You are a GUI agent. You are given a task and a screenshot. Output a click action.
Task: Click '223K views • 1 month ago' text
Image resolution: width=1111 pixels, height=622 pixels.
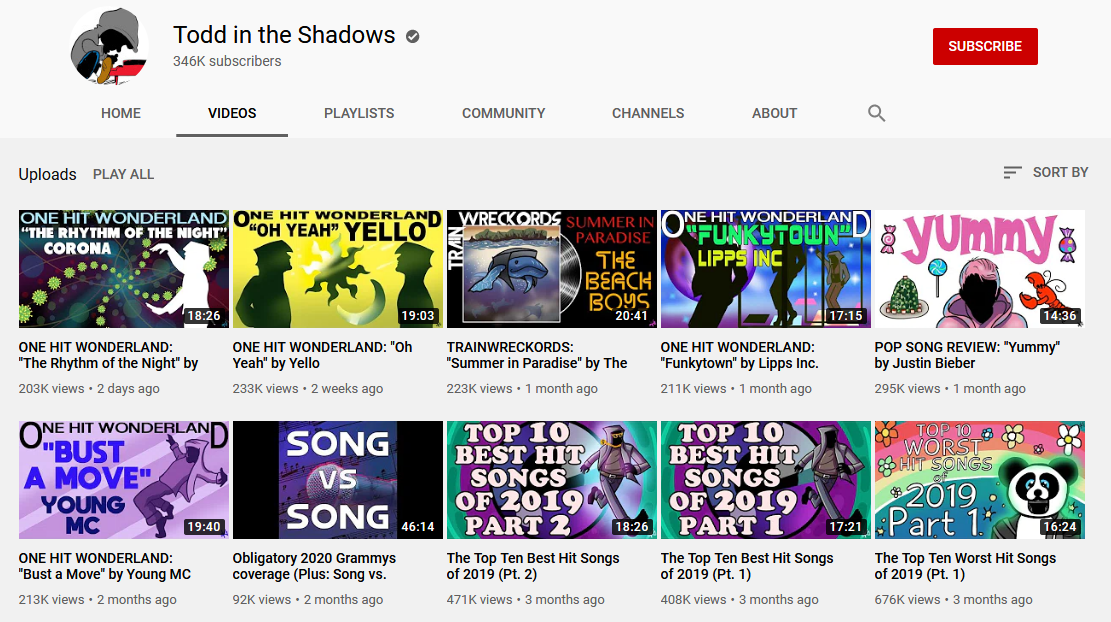(x=522, y=388)
